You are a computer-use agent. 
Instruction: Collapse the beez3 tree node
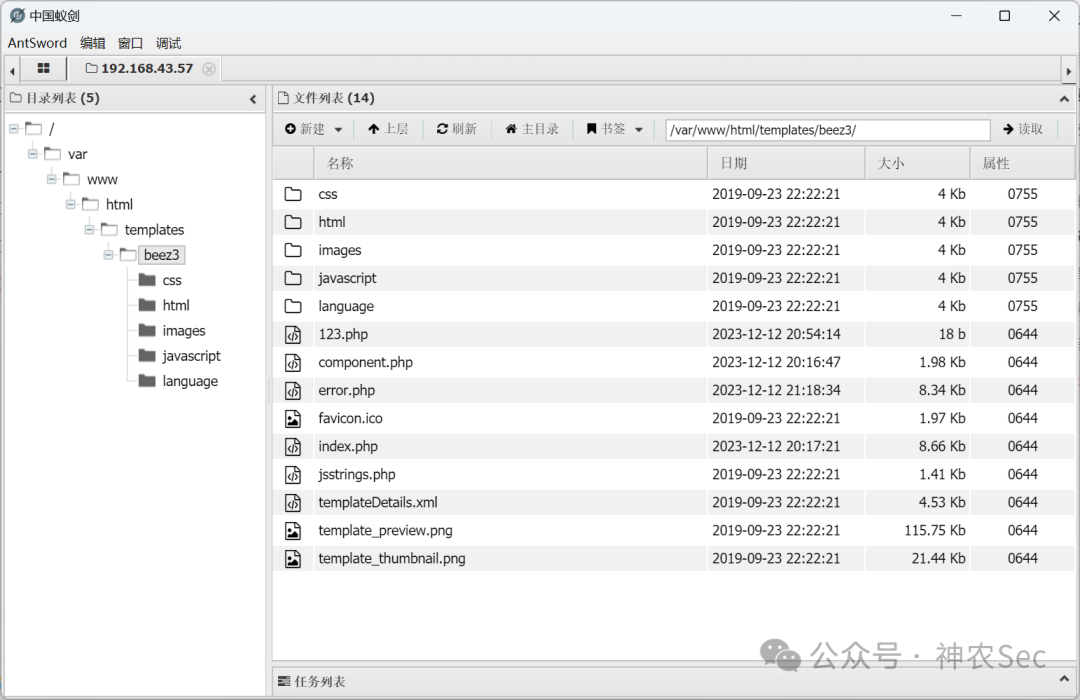(108, 255)
